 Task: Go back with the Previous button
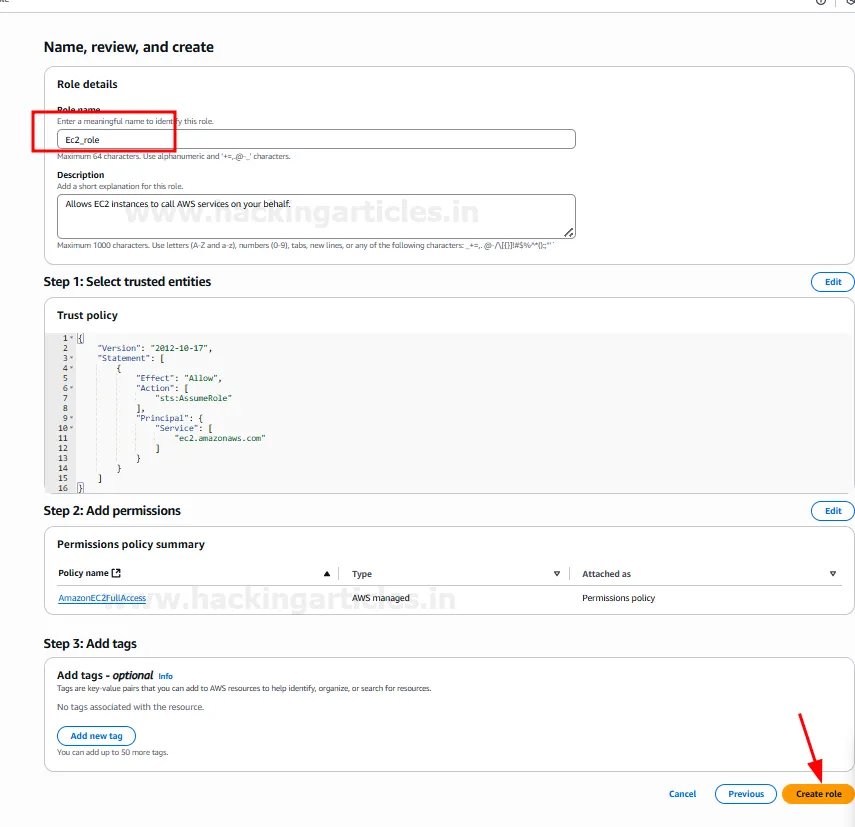(746, 794)
